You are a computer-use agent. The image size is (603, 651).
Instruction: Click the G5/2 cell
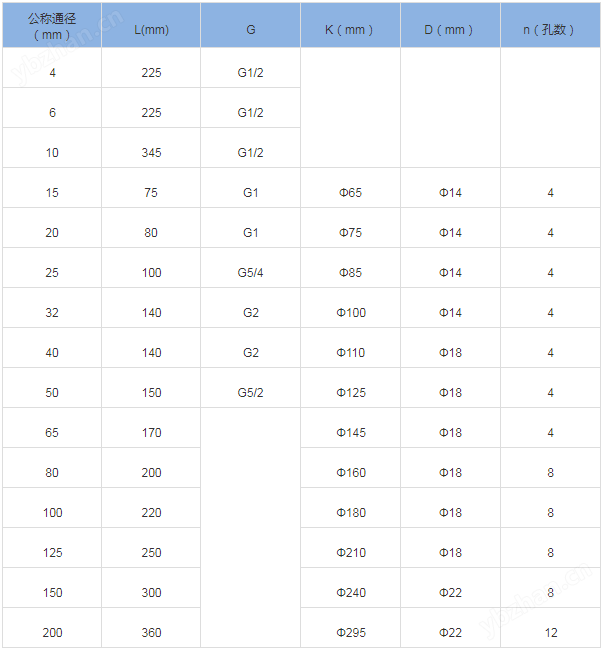250,392
